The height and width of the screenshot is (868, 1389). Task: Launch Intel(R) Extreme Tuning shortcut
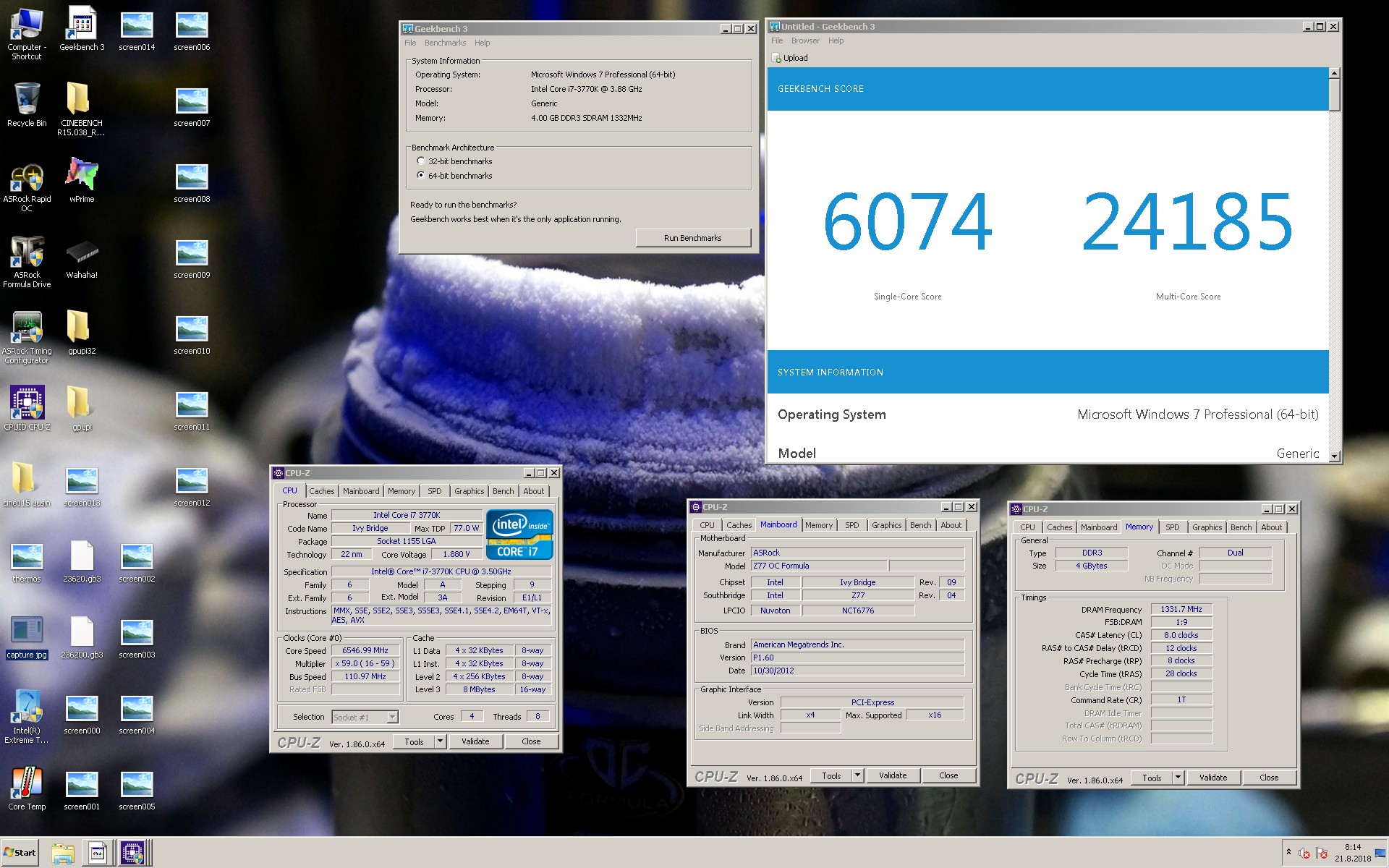27,716
